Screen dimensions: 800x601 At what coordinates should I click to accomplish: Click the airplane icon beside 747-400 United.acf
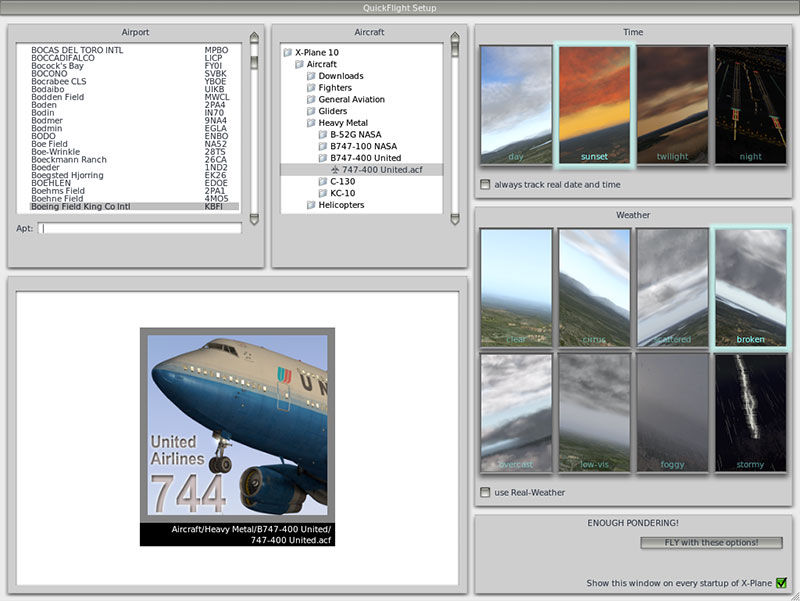coord(335,170)
